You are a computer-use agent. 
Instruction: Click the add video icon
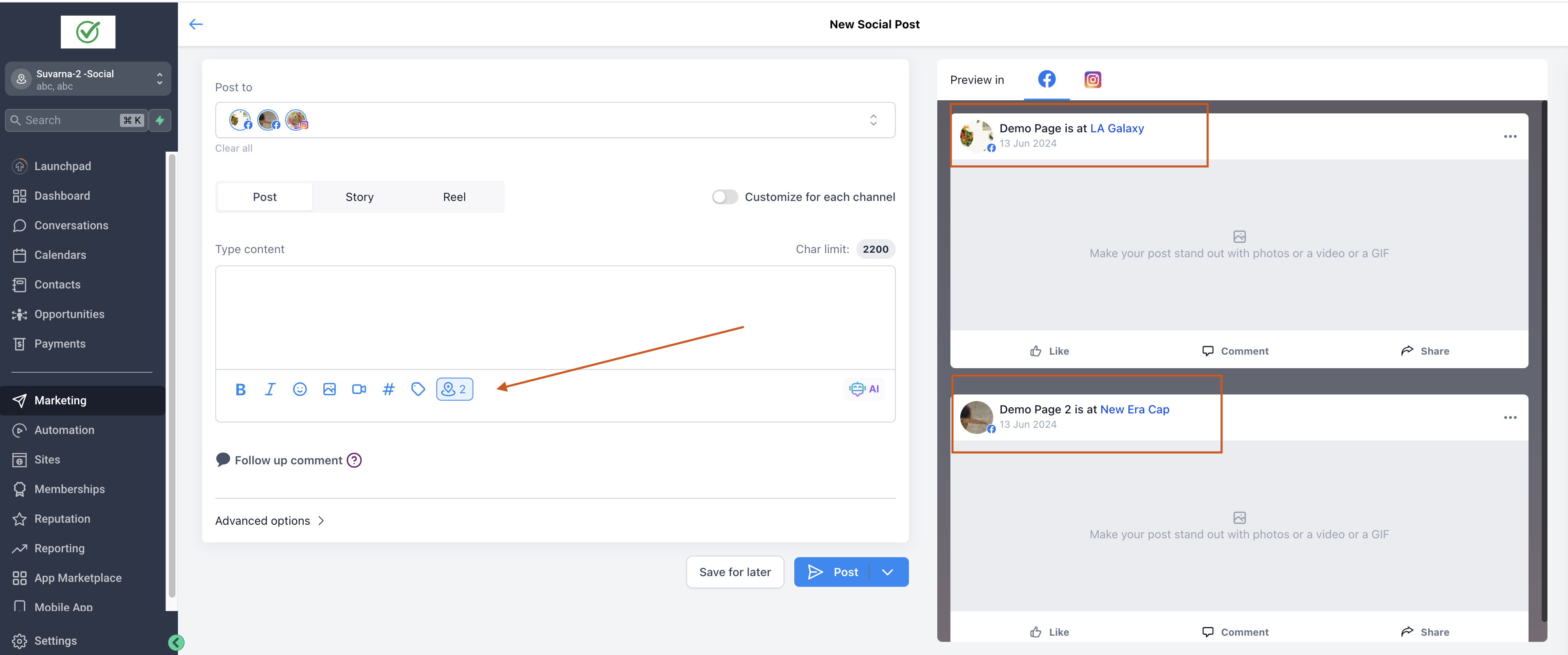click(359, 390)
